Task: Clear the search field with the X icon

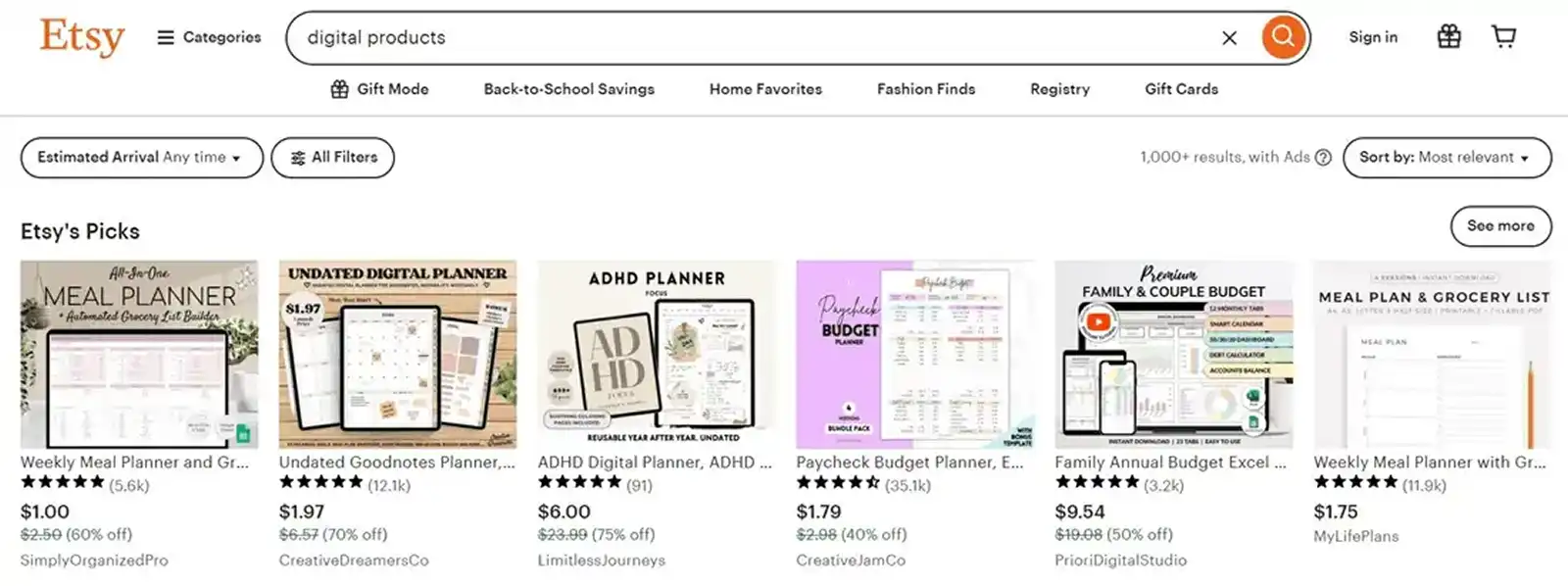Action: [1229, 38]
